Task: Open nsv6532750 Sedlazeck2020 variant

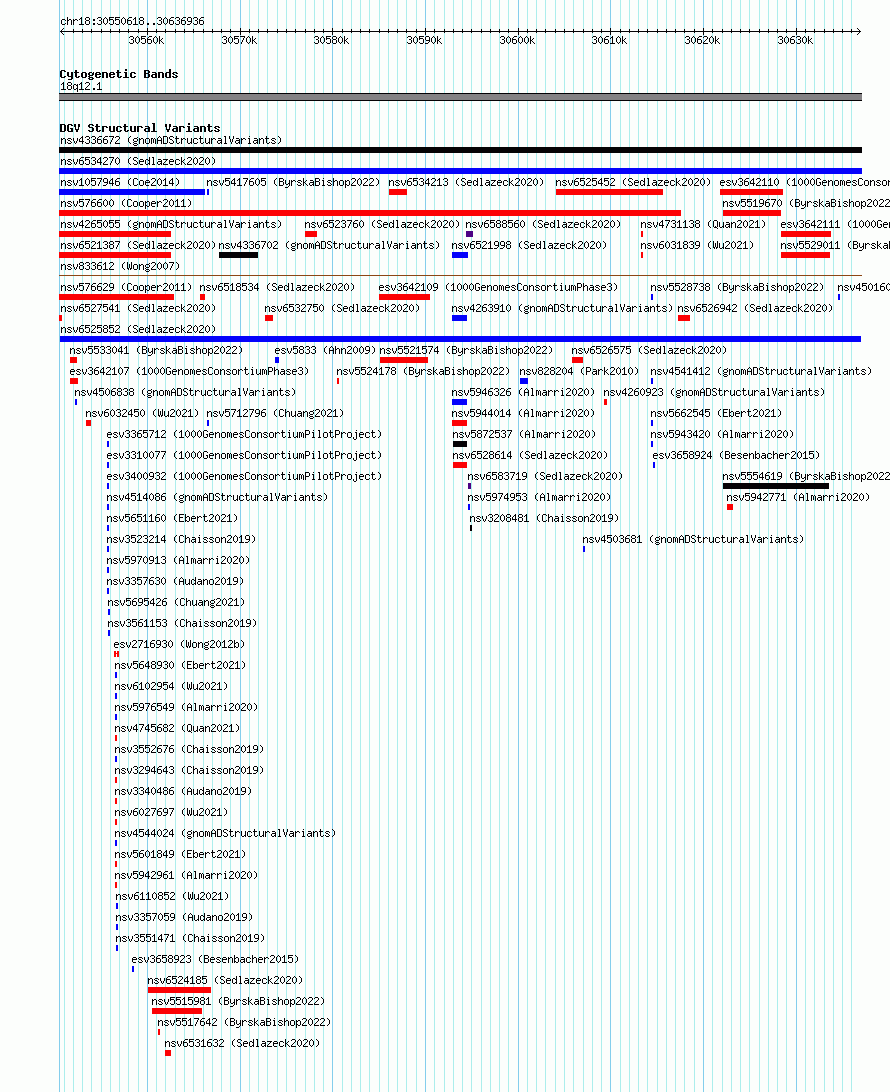Action: pyautogui.click(x=342, y=307)
